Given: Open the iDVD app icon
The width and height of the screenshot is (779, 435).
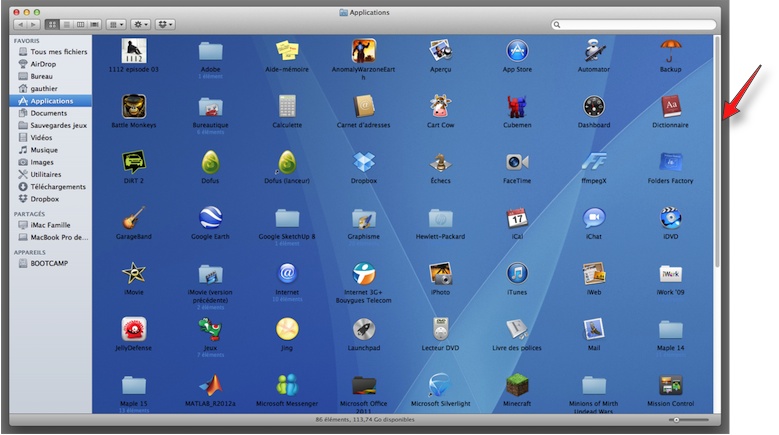Looking at the screenshot, I should click(x=671, y=218).
